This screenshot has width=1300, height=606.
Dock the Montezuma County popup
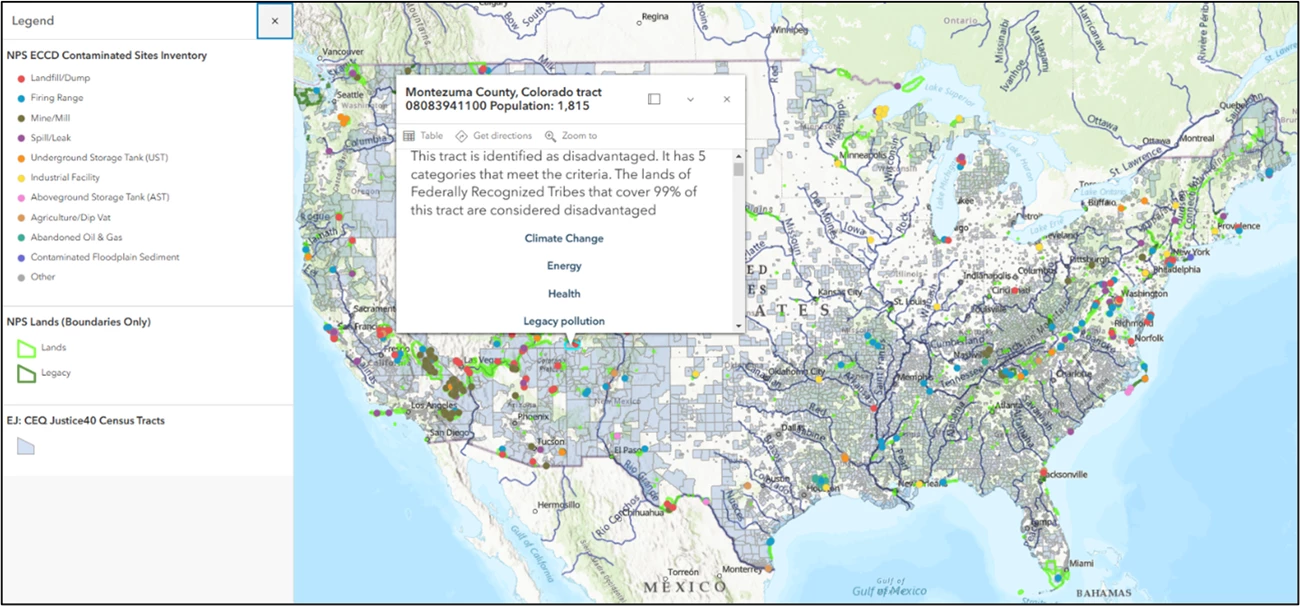point(654,99)
